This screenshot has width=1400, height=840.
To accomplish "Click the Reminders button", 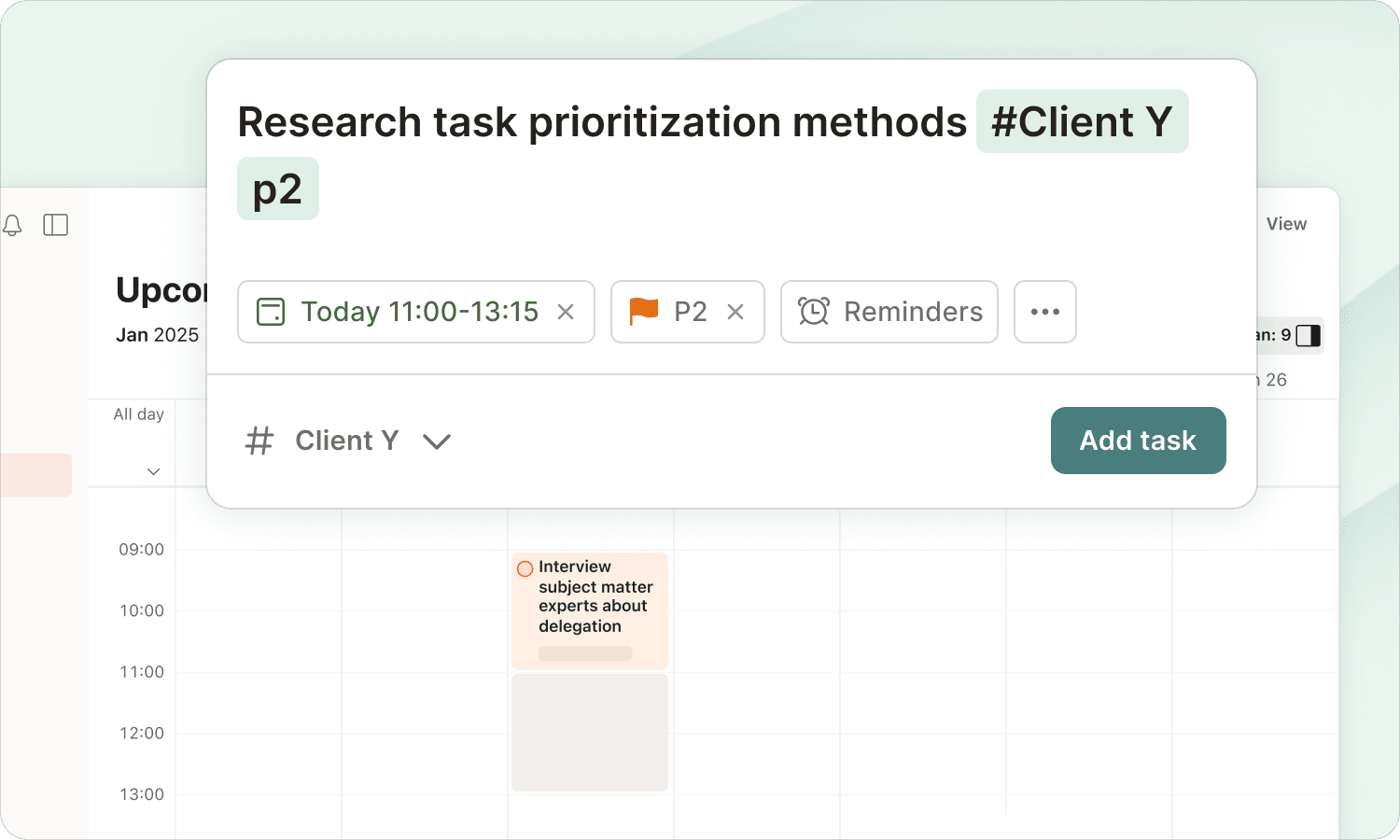I will (x=889, y=312).
